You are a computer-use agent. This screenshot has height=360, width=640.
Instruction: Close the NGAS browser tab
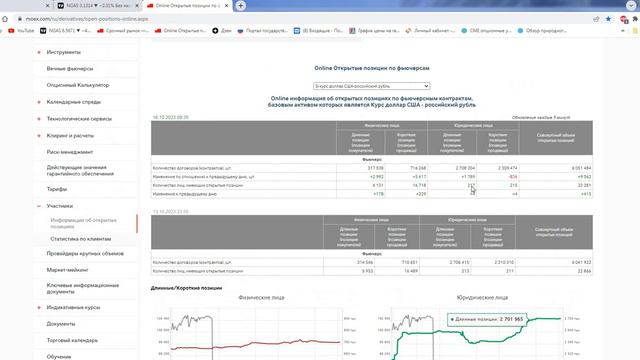coord(137,6)
